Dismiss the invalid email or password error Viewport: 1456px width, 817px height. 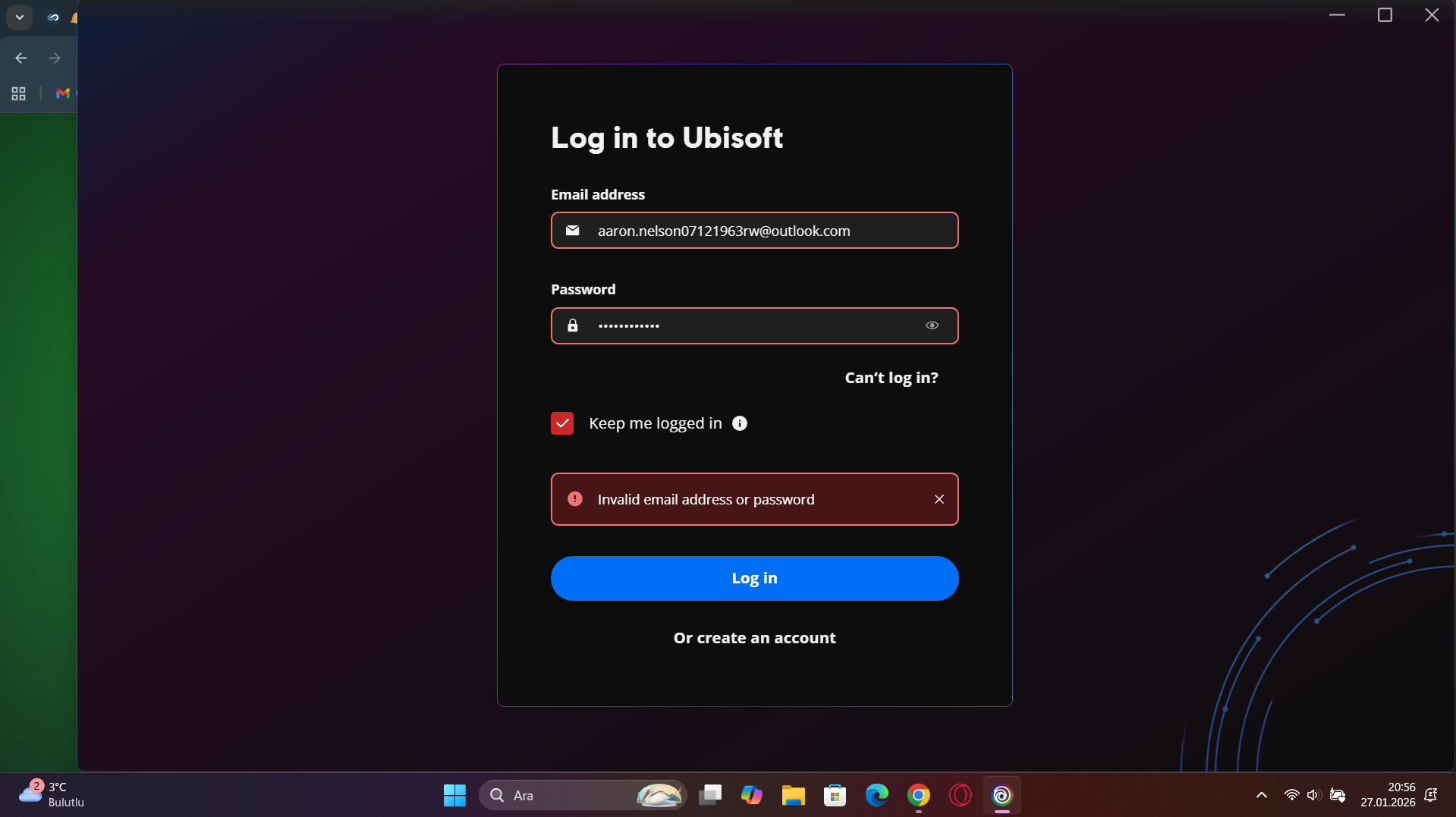coord(939,499)
